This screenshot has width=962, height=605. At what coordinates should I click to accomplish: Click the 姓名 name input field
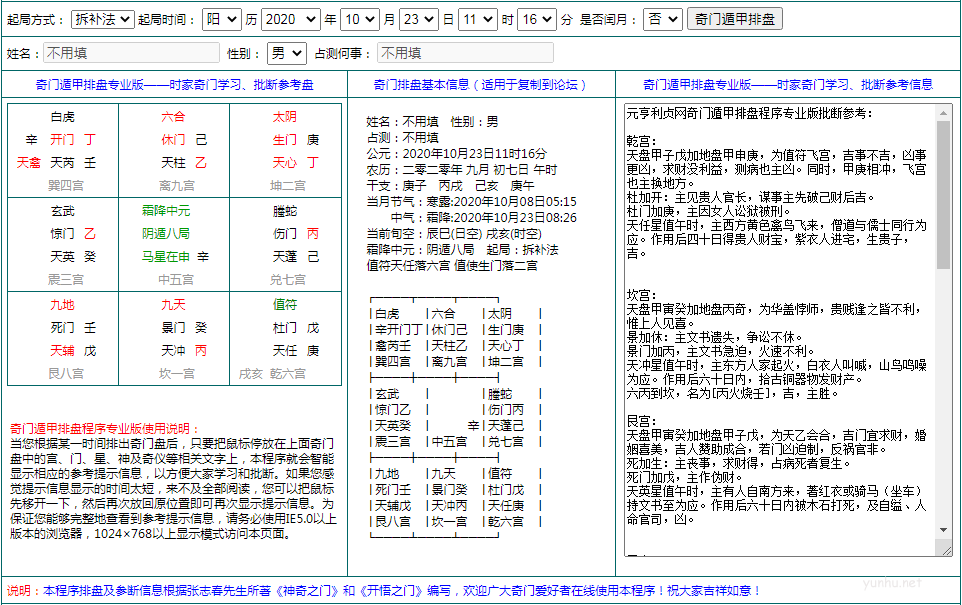tap(130, 52)
